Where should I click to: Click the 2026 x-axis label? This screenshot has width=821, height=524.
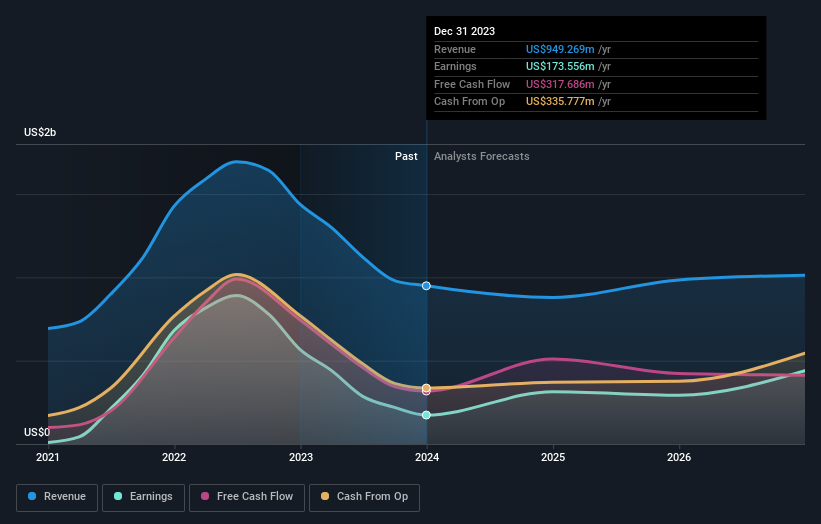(679, 458)
